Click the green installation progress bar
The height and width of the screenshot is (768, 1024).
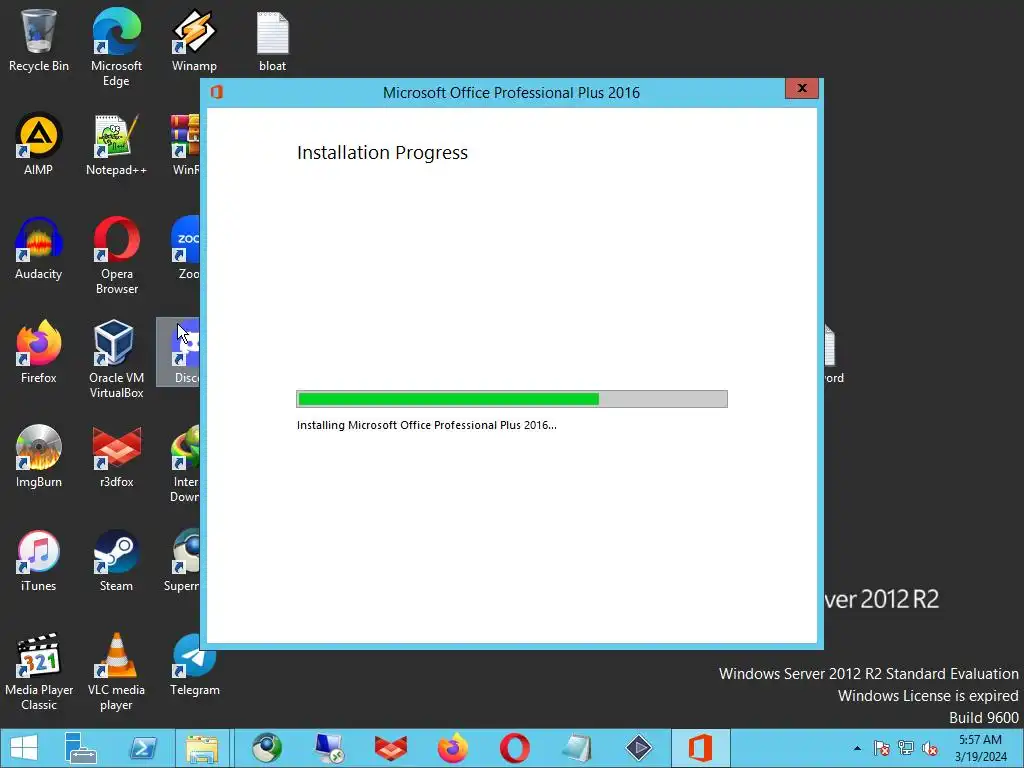[x=512, y=399]
